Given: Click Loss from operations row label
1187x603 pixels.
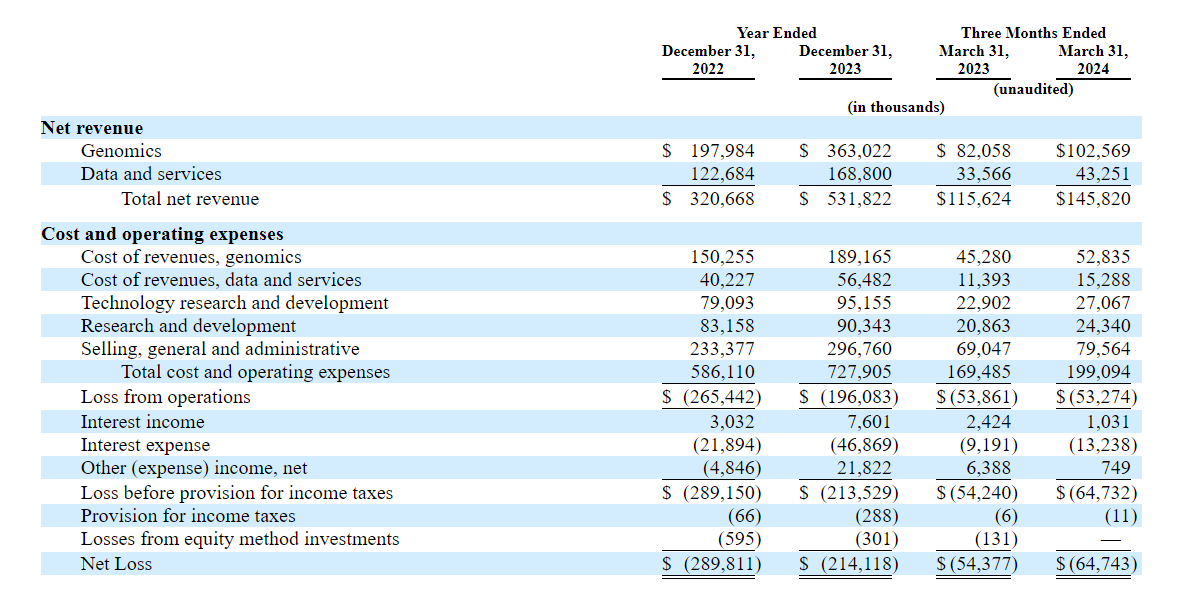Looking at the screenshot, I should (x=166, y=397).
